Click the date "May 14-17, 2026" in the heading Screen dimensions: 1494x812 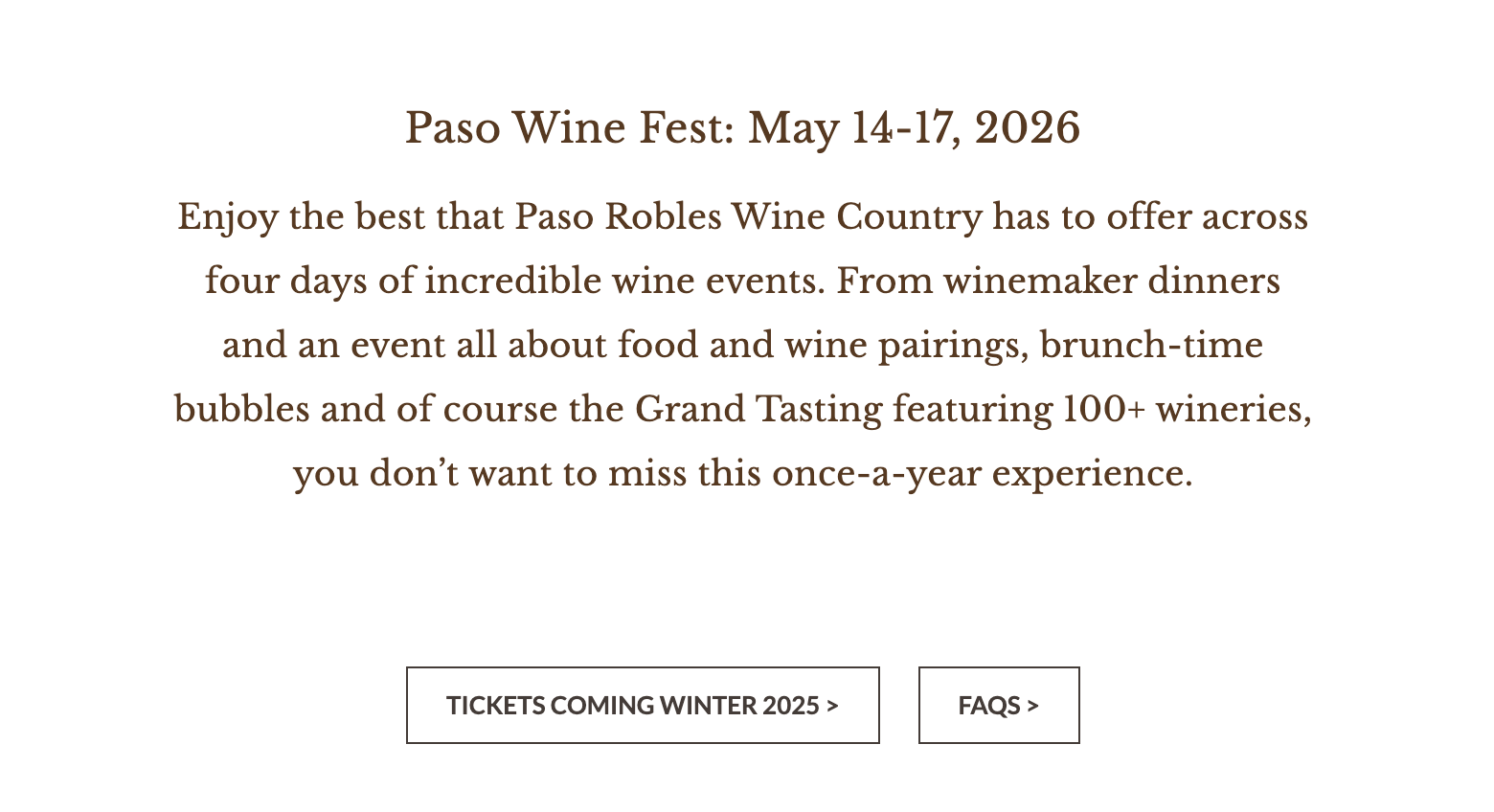914,128
